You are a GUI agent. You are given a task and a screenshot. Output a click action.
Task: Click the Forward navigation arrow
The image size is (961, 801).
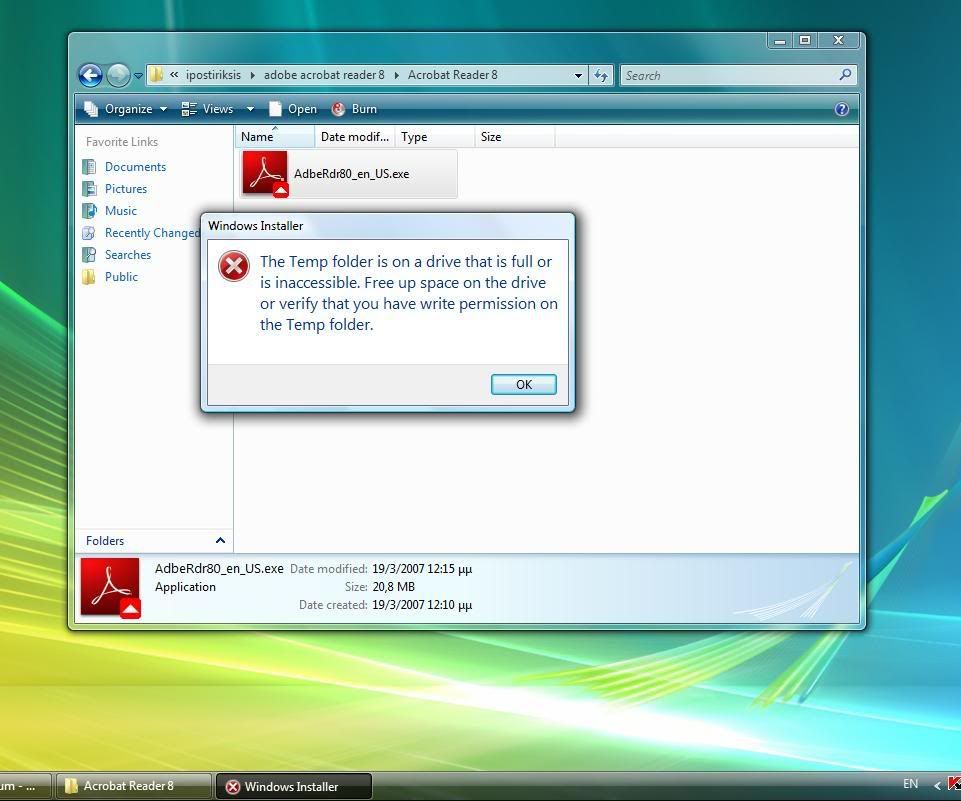[118, 75]
